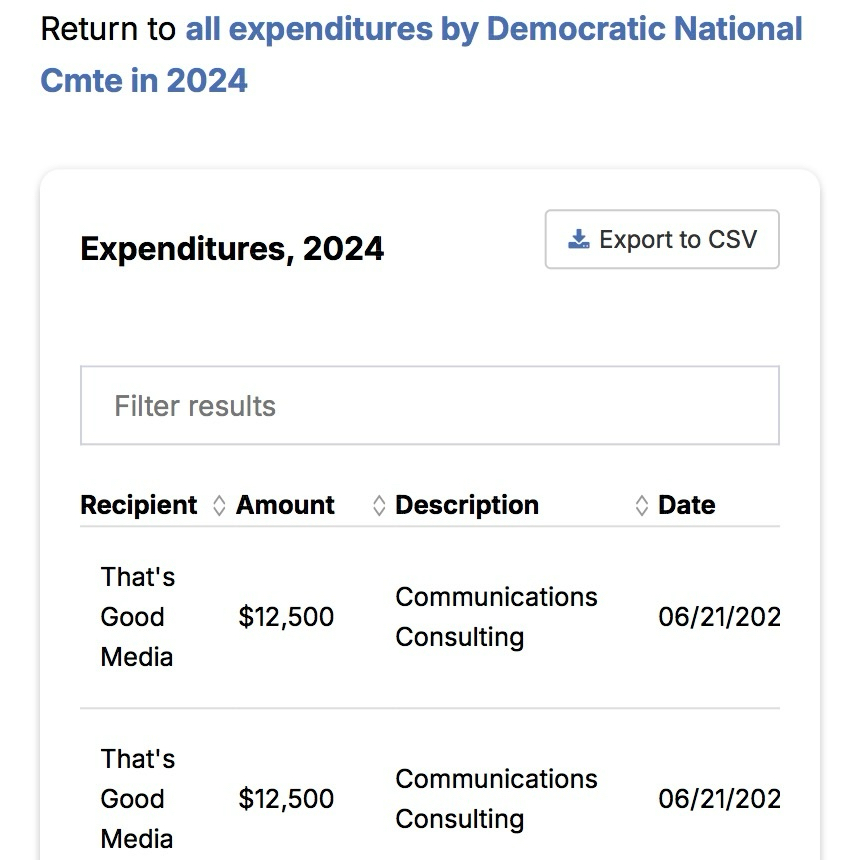860x860 pixels.
Task: Click the second row's Communications Consulting description
Action: tap(496, 799)
